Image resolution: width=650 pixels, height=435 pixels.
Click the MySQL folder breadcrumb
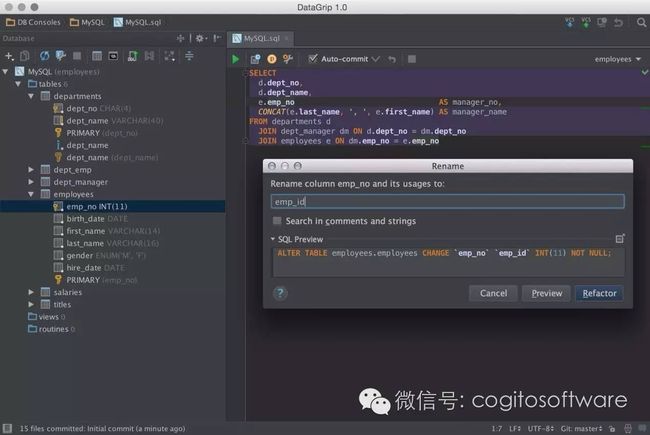click(x=87, y=22)
